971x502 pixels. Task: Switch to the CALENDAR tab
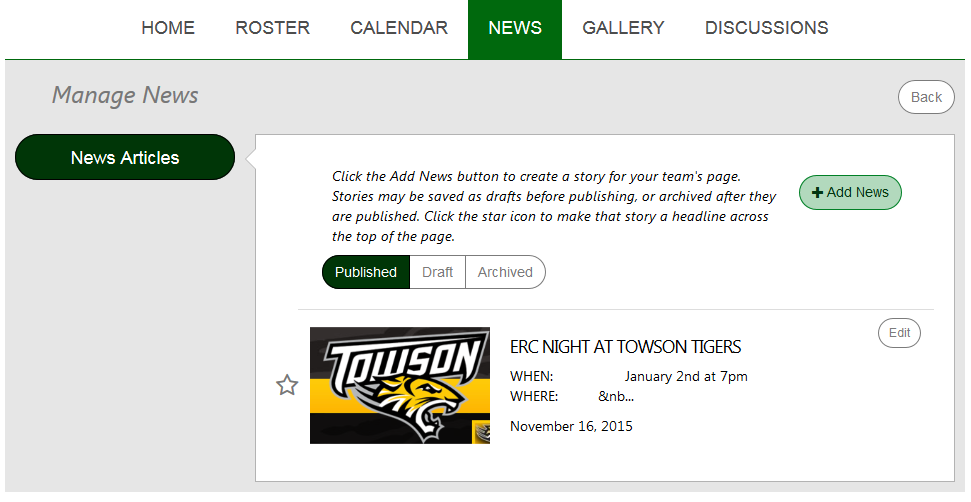(x=399, y=28)
